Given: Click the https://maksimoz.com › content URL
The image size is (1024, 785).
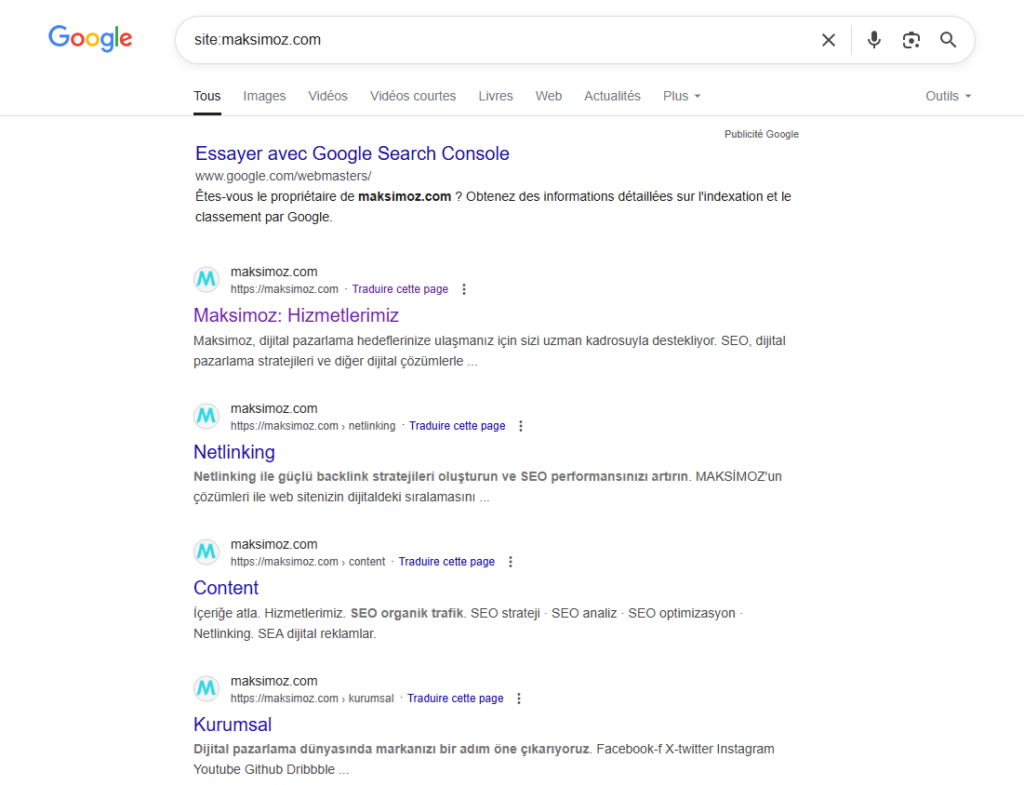Looking at the screenshot, I should point(308,562).
